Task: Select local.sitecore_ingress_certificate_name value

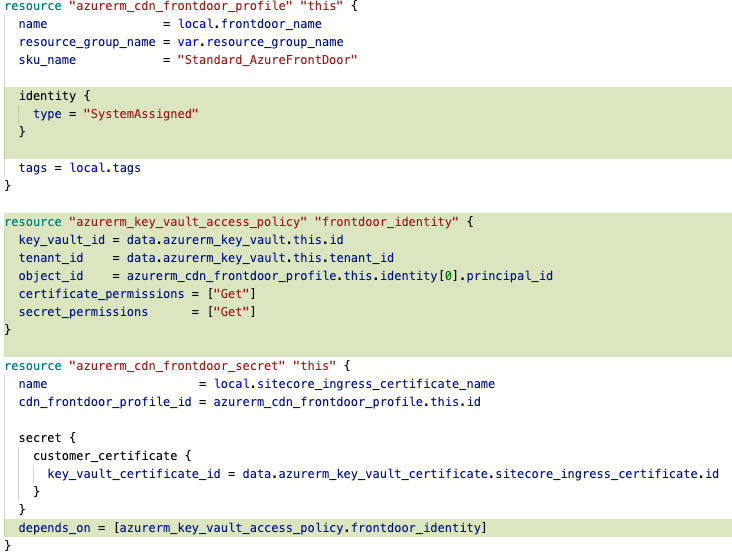Action: [x=354, y=384]
